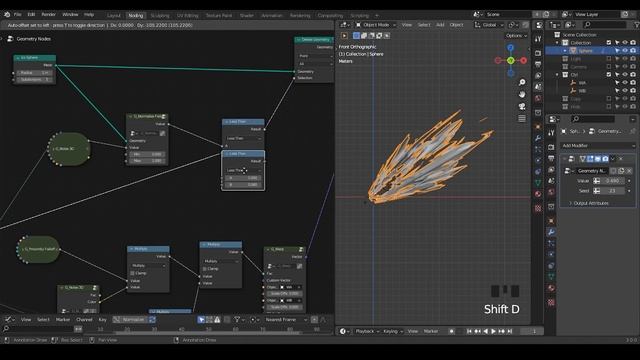Adjust the modifier Seed field 23
The width and height of the screenshot is (640, 360).
(x=609, y=191)
